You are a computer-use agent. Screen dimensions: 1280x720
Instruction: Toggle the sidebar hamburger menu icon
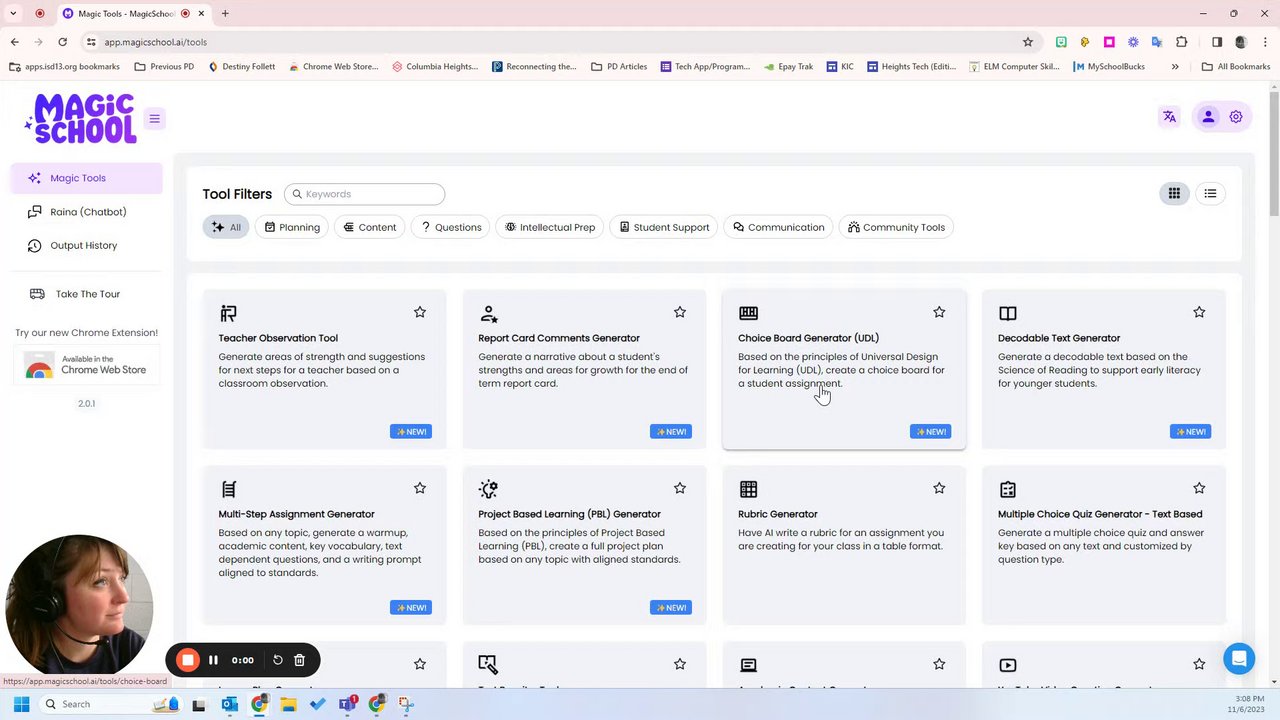(154, 119)
